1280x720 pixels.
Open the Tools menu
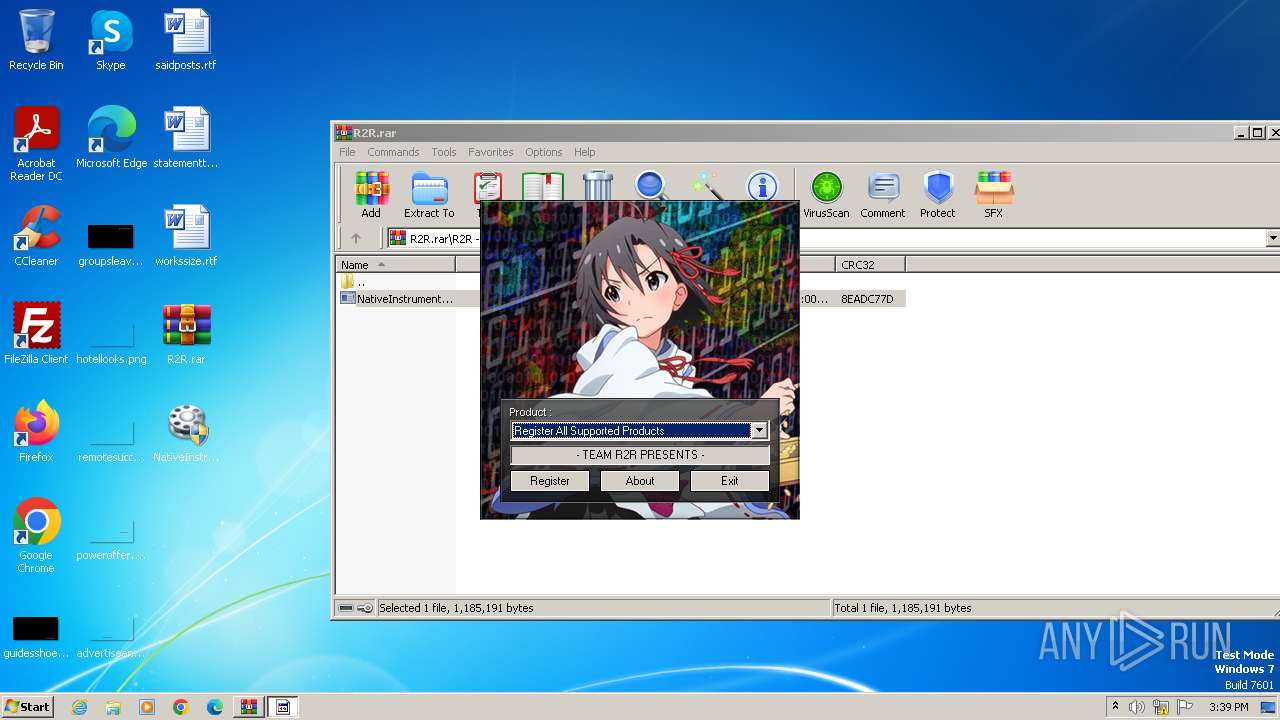click(444, 152)
